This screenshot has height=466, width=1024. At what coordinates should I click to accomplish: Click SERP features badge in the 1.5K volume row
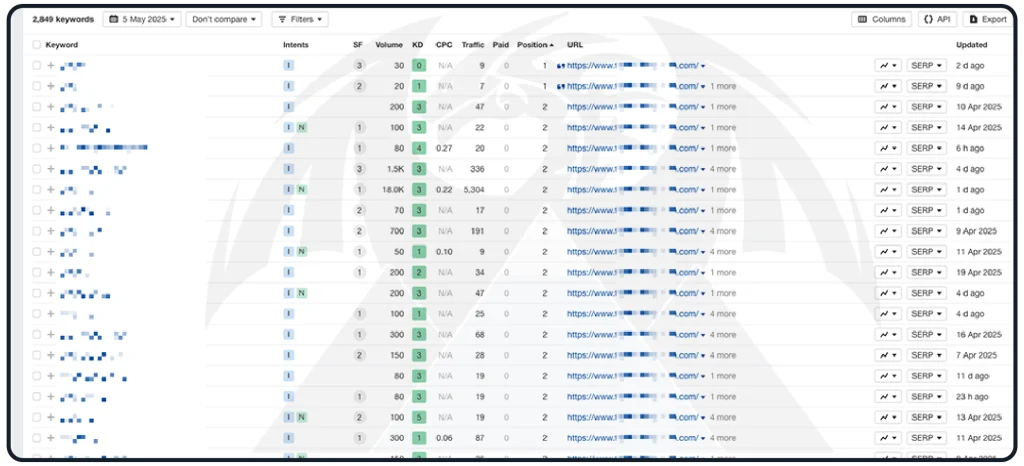point(358,169)
